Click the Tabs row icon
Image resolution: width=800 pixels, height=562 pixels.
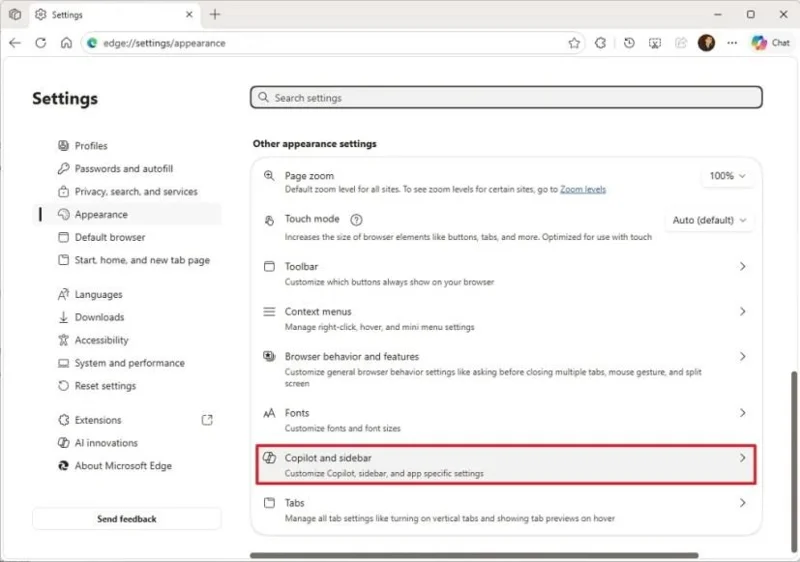point(269,503)
